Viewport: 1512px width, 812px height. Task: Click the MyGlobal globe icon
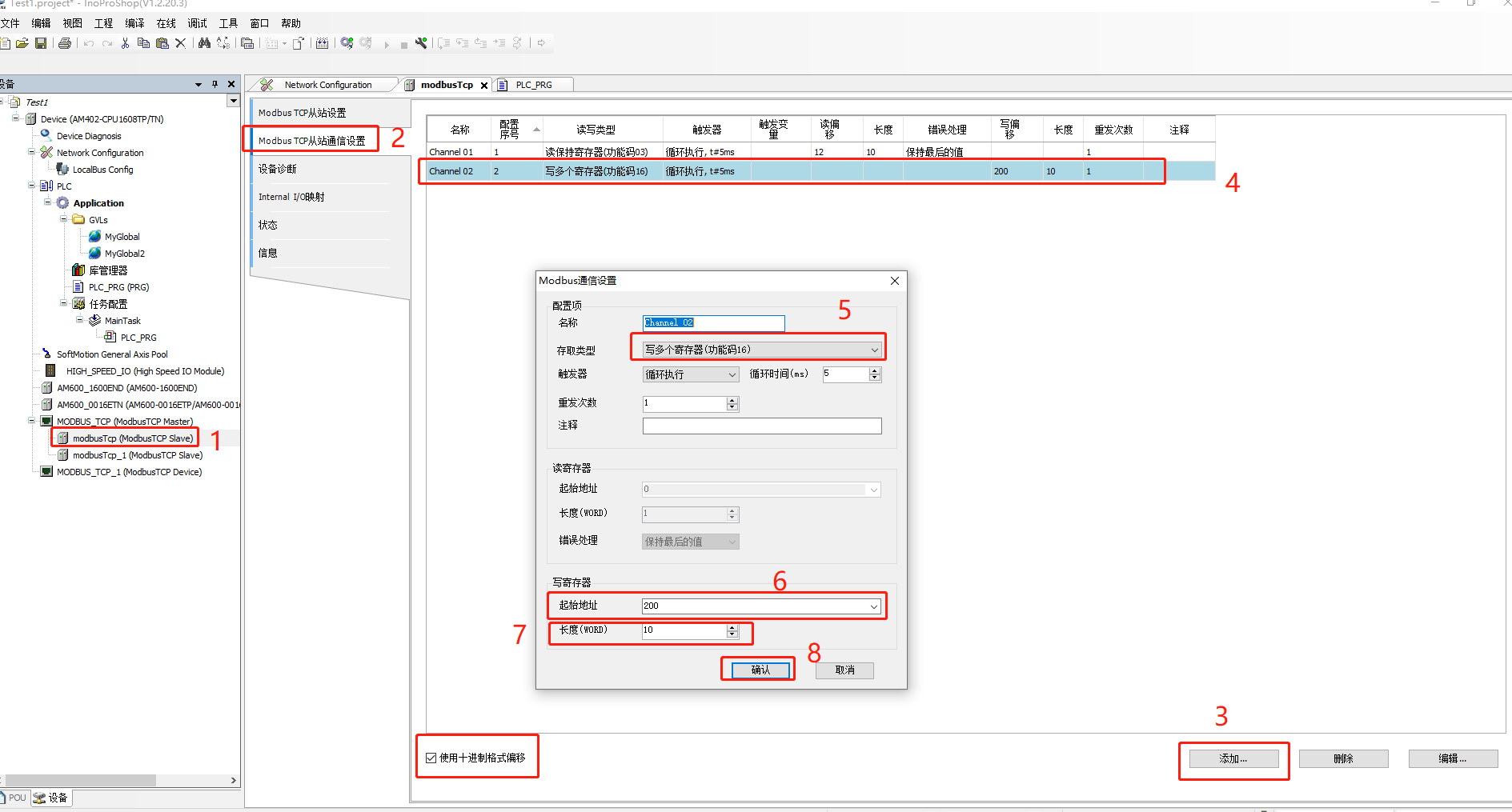point(94,236)
